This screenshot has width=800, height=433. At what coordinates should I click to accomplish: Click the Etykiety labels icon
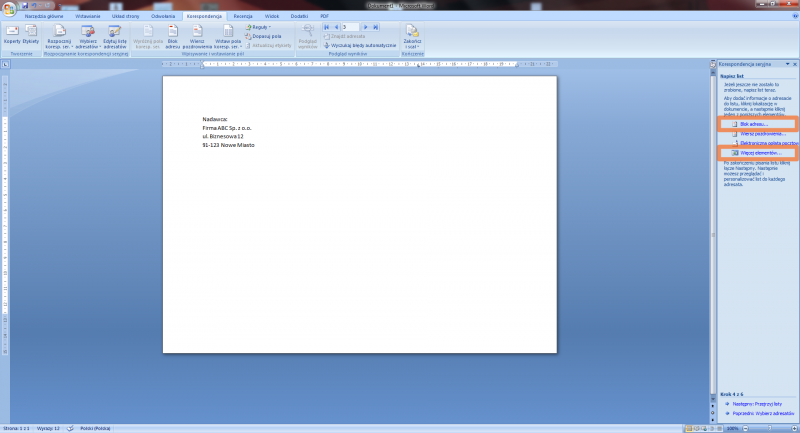(x=30, y=35)
